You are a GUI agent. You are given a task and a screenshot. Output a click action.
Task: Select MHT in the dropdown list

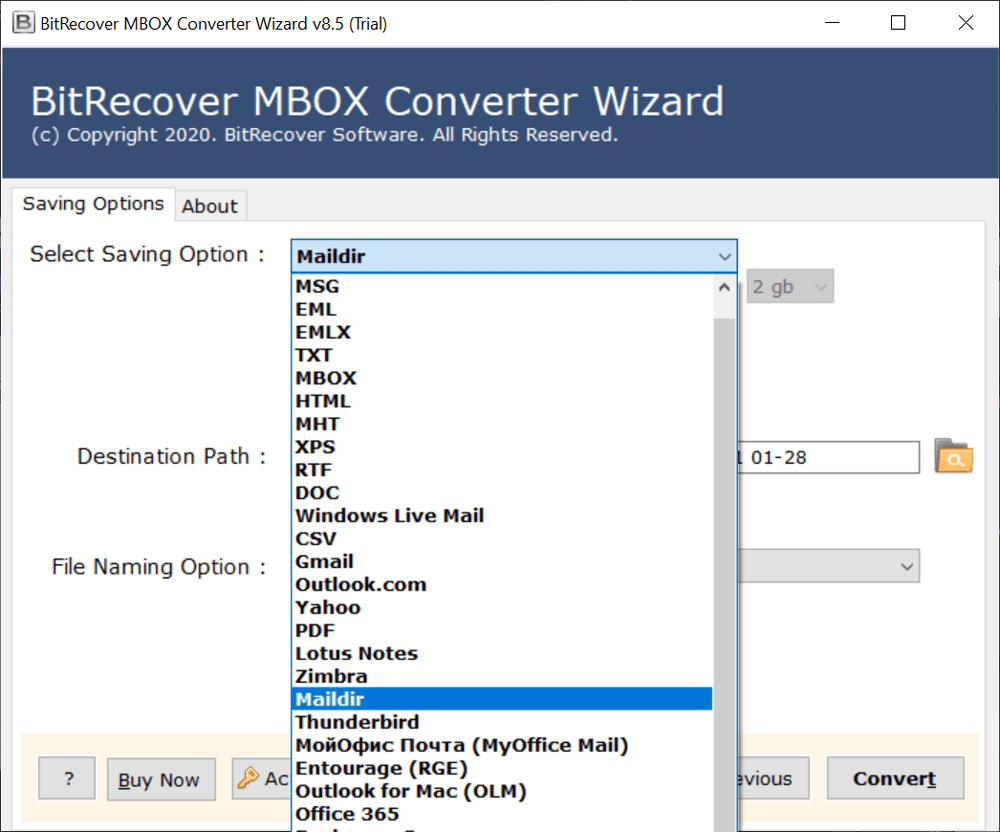click(x=502, y=424)
